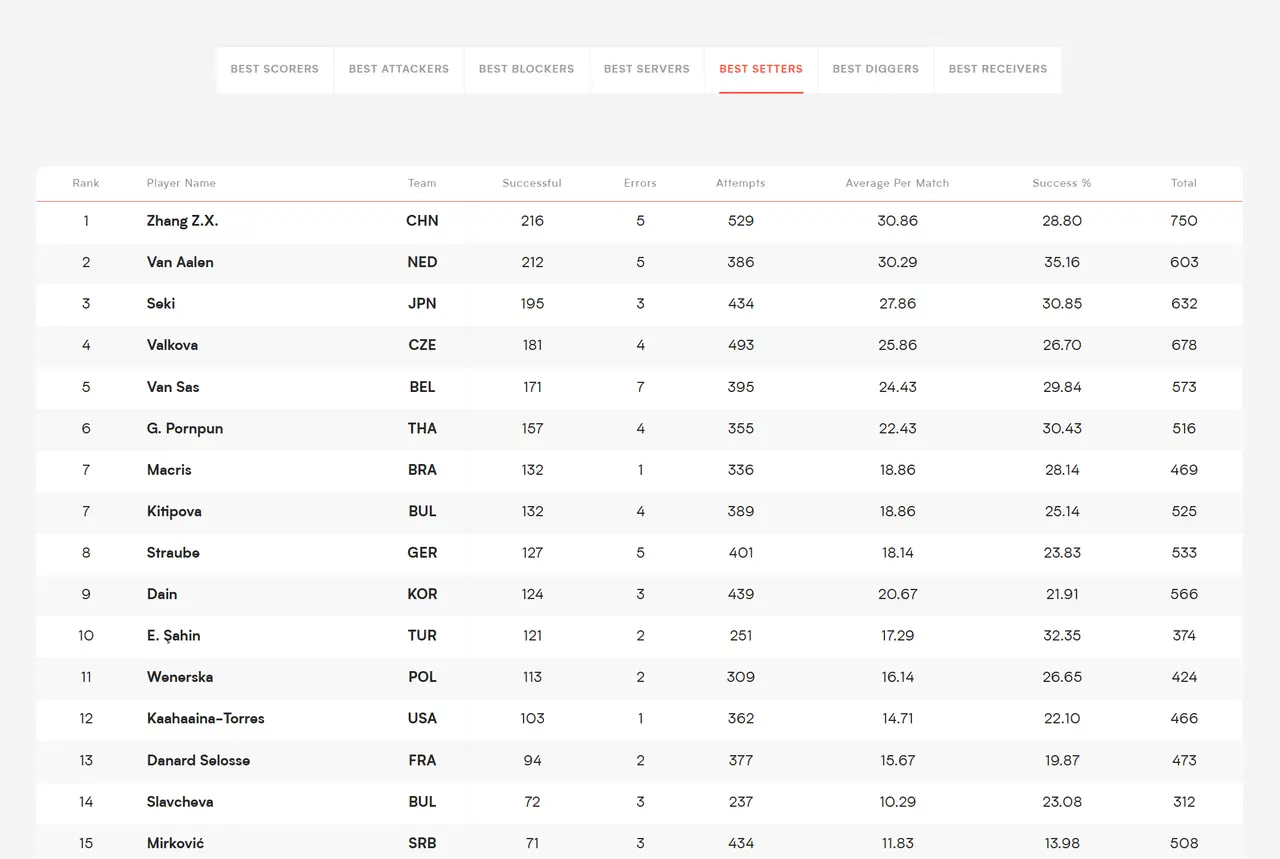The image size is (1280, 859).
Task: Open player Valkova
Action: pyautogui.click(x=172, y=345)
